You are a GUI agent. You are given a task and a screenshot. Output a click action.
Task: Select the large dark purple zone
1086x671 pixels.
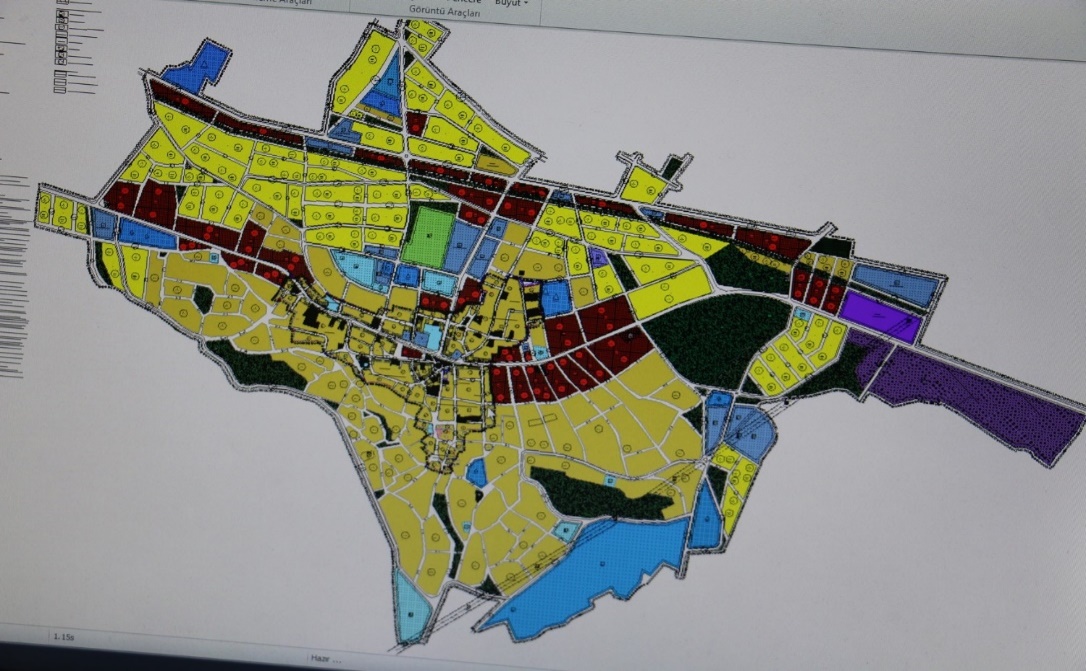tap(970, 398)
